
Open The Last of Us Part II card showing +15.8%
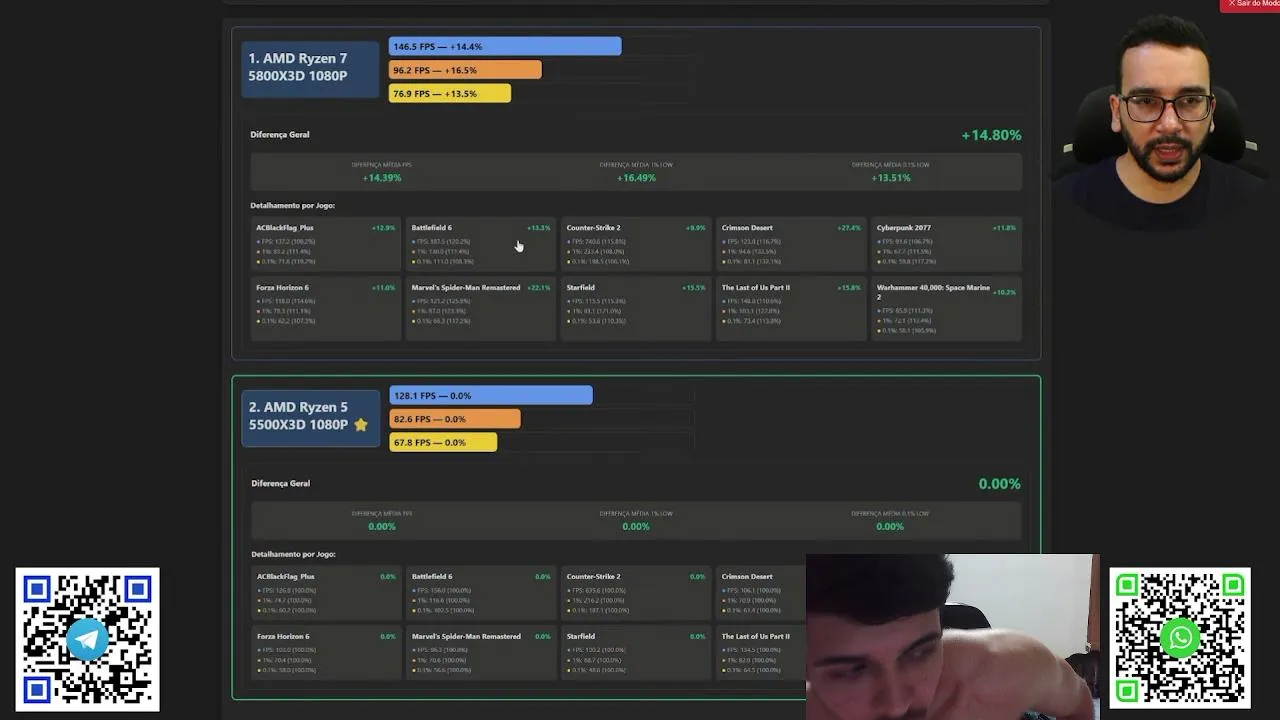(790, 308)
